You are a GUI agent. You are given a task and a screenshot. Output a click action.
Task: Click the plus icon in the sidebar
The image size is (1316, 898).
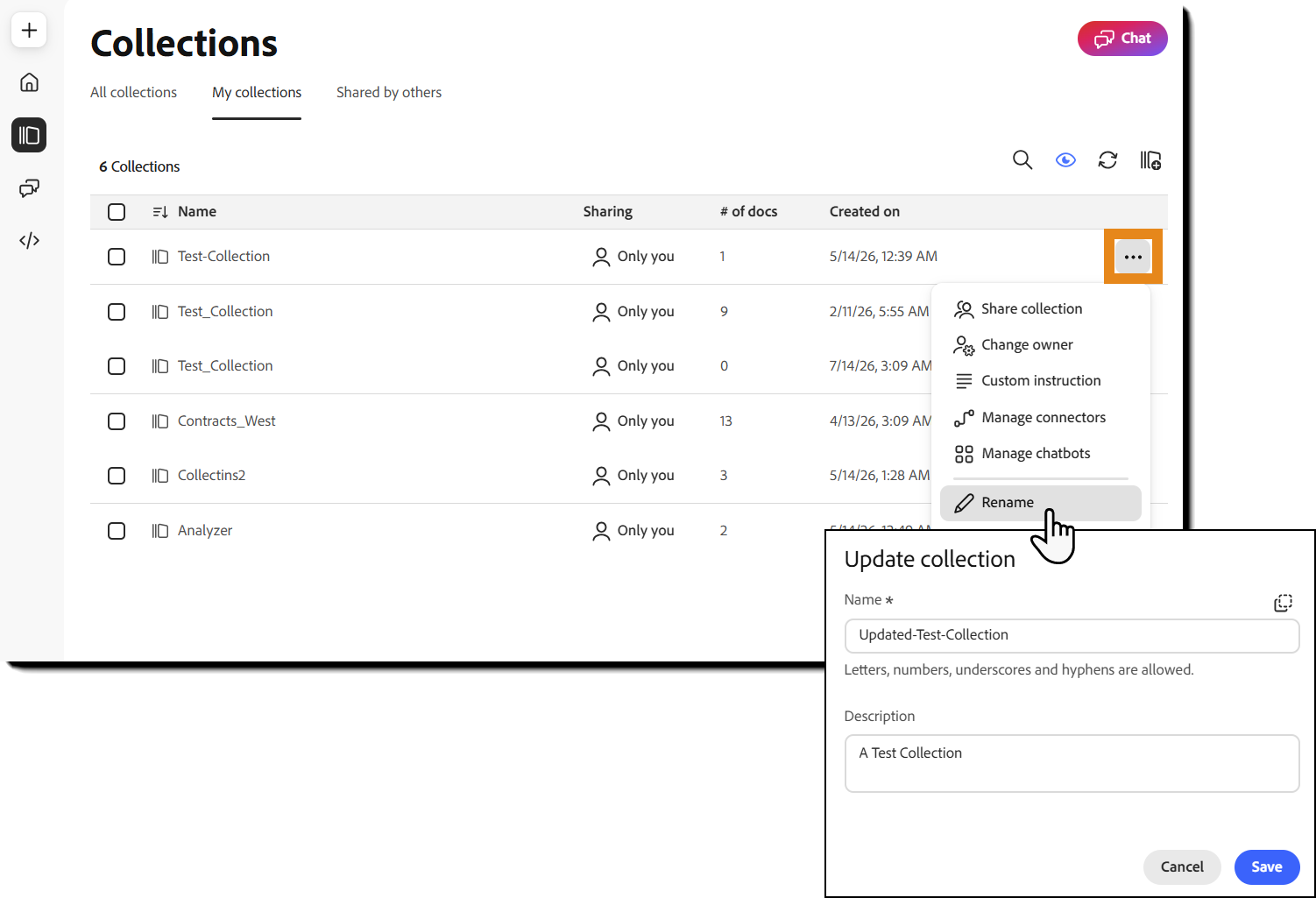(29, 30)
